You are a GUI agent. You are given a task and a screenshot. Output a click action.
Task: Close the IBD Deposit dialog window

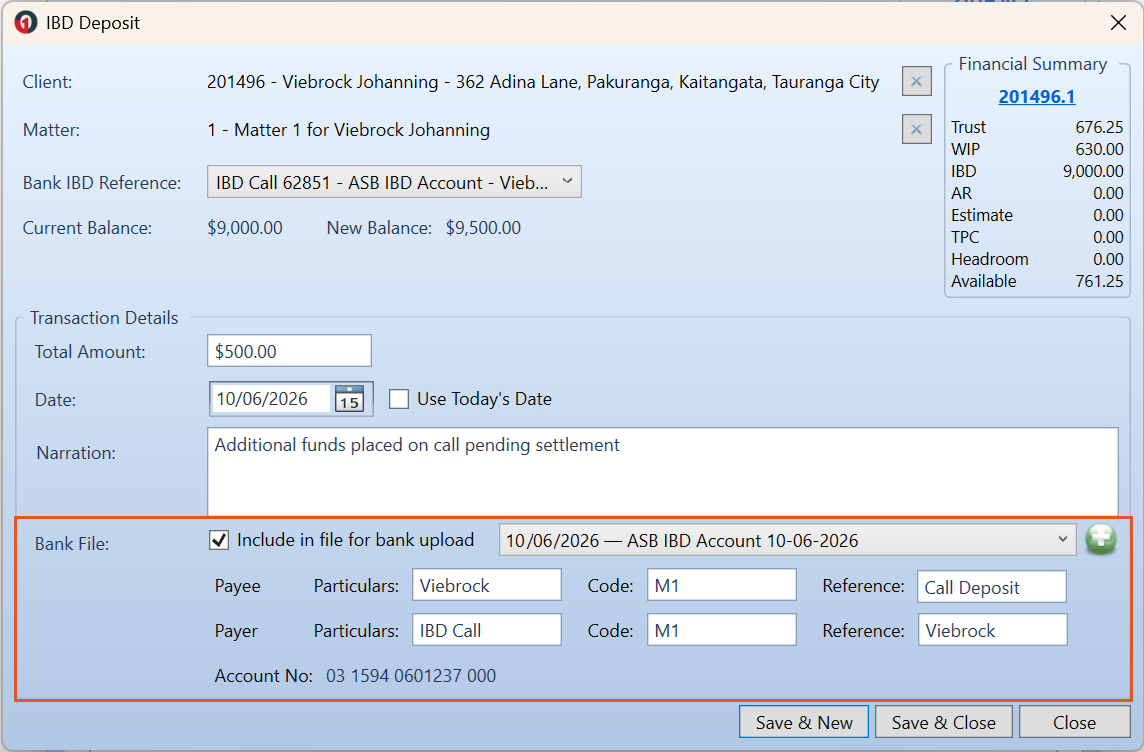click(x=1118, y=23)
